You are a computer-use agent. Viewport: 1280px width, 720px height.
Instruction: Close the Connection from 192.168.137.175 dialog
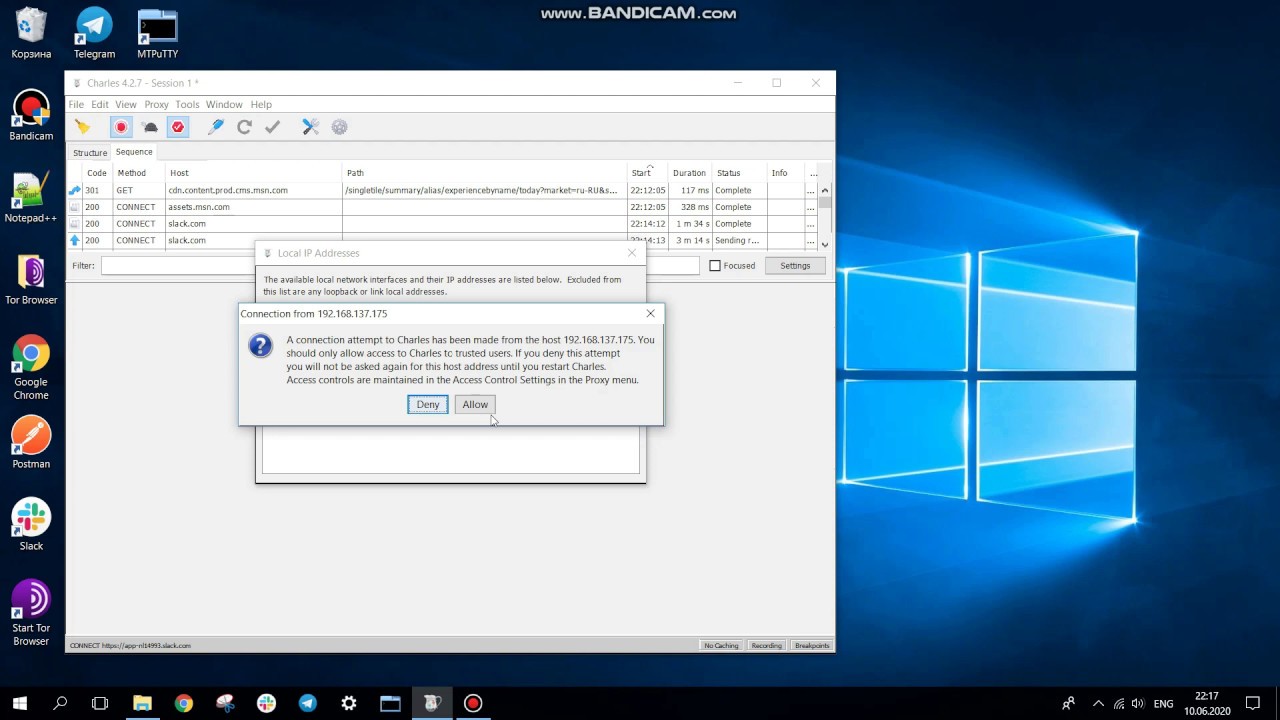click(x=650, y=313)
